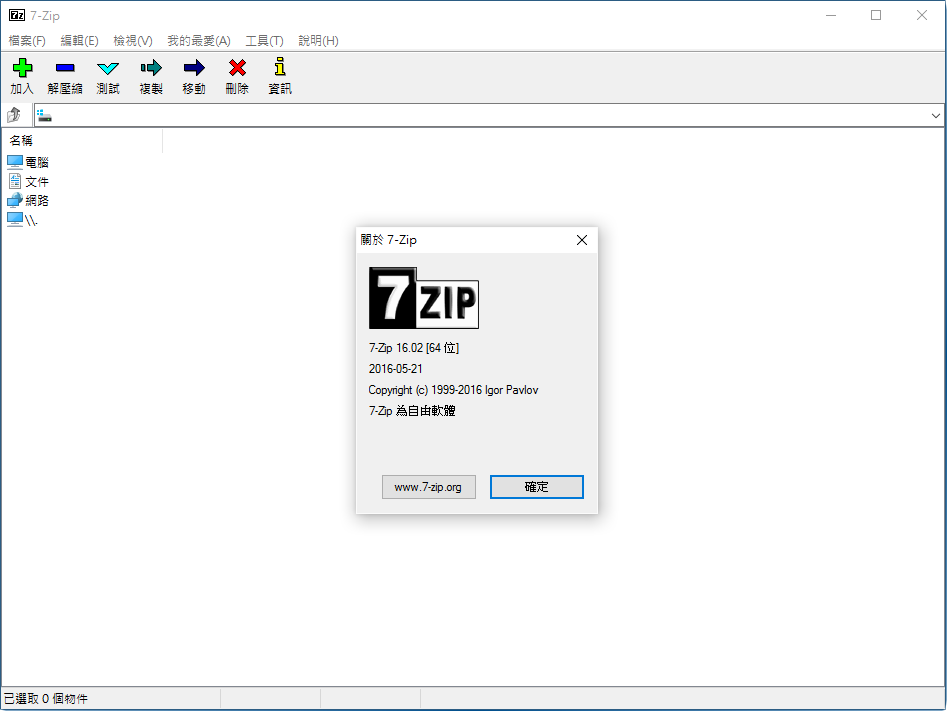Click the blue minus 解壓縮 (Extract) icon
Screen dimensions: 947x711
(x=65, y=69)
